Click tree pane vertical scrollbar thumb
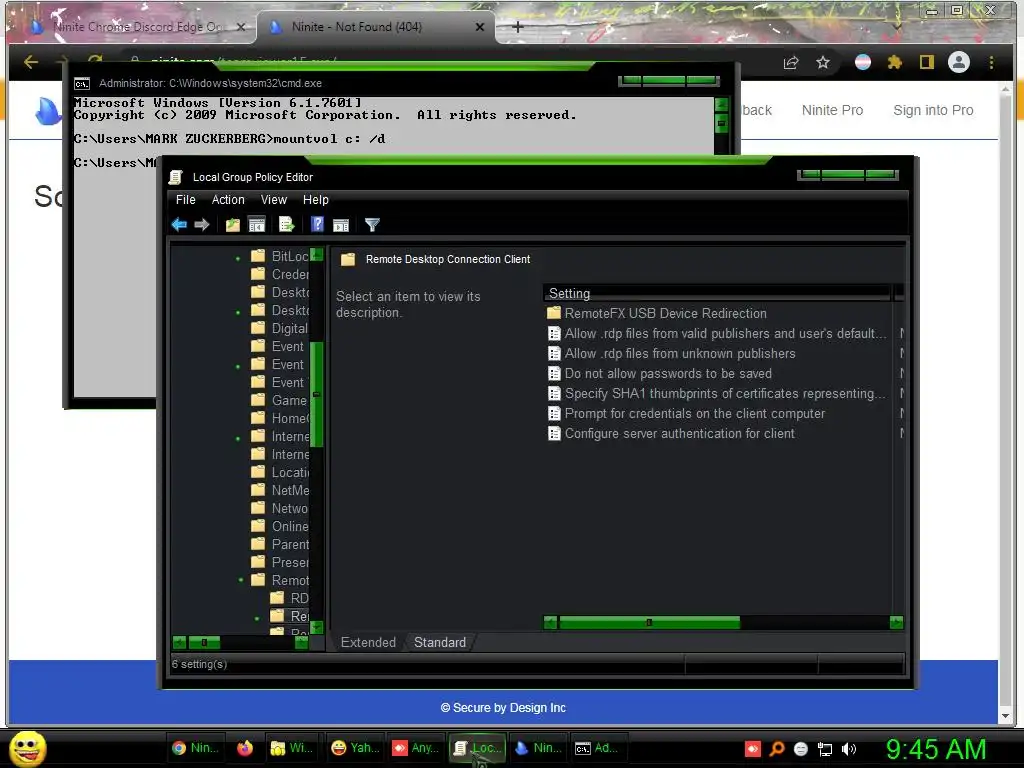Viewport: 1024px width, 768px height. pyautogui.click(x=317, y=394)
